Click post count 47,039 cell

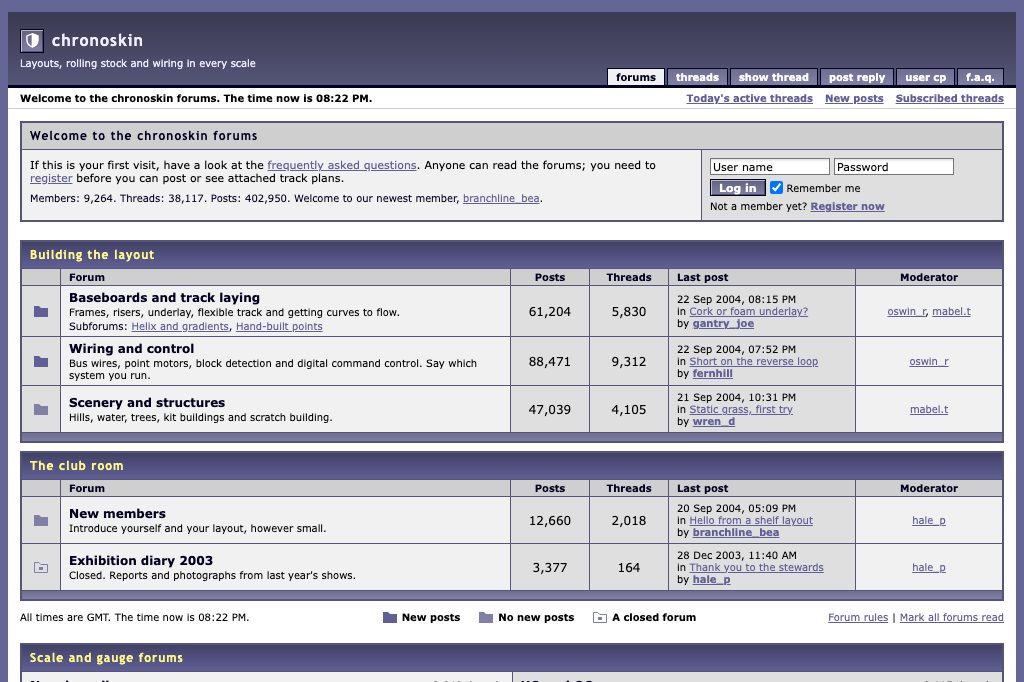coord(550,410)
